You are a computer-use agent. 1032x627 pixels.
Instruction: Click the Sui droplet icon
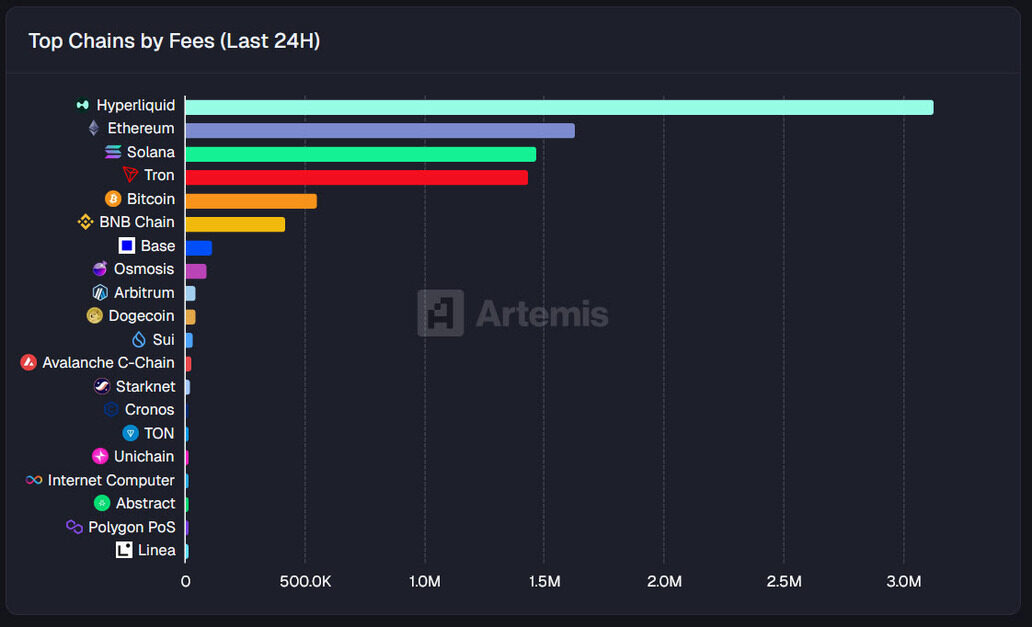139,339
